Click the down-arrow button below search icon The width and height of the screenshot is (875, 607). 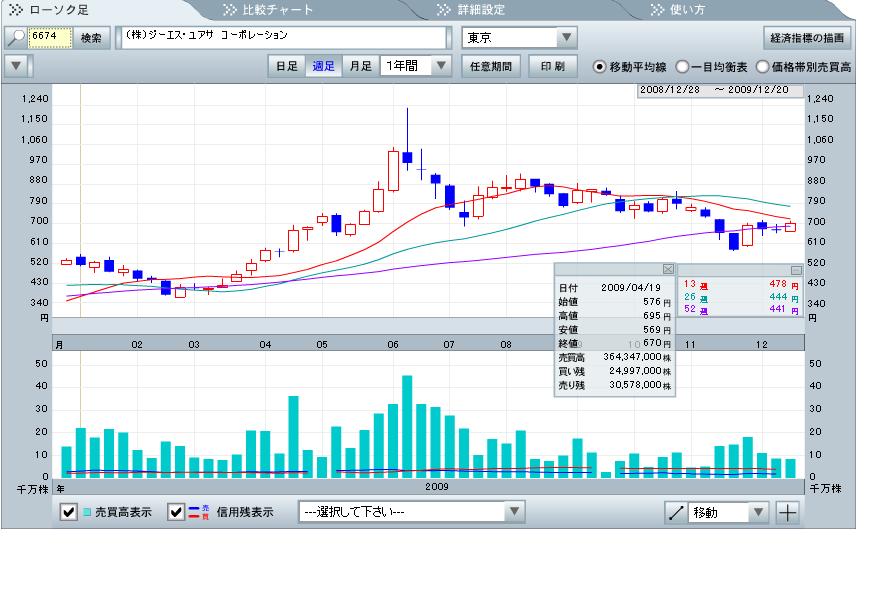(x=15, y=66)
